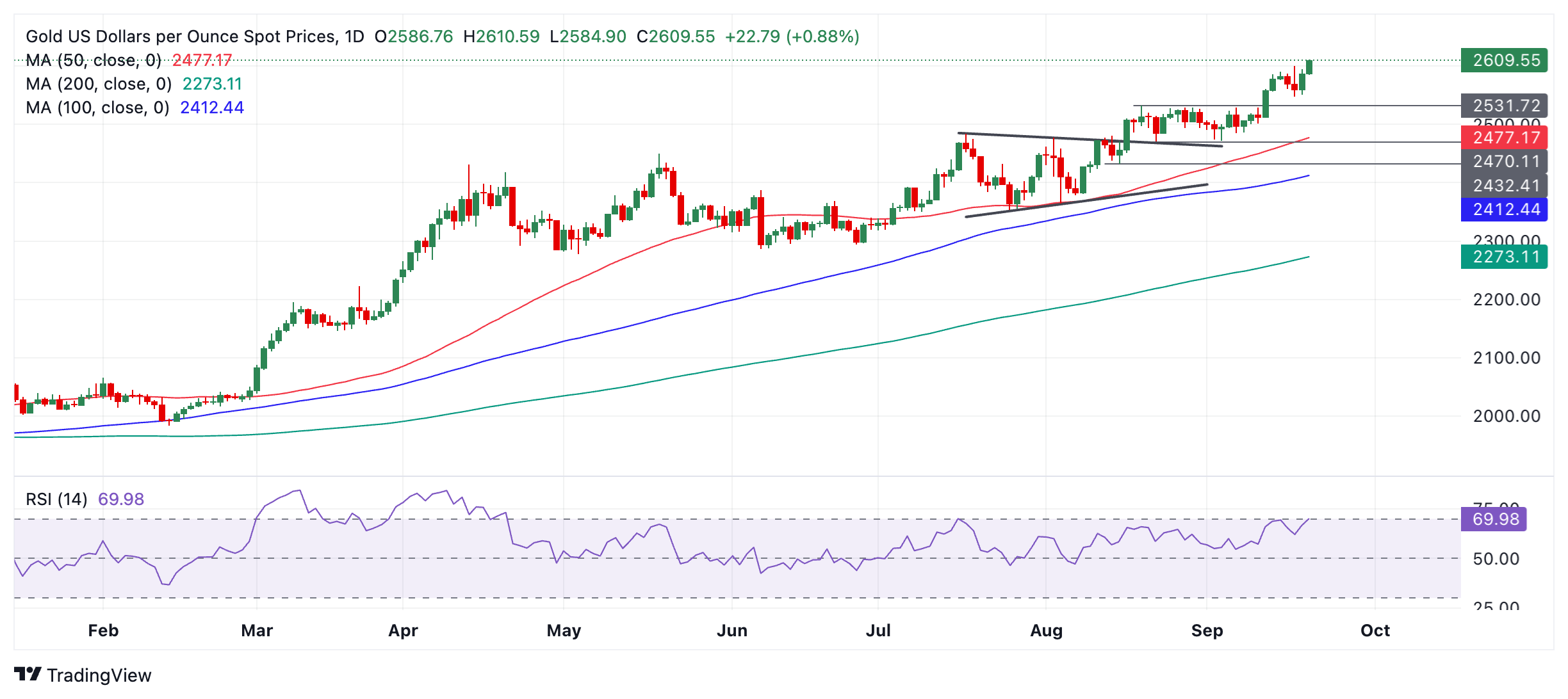Viewport: 1568px width, 699px height.
Task: Click the TradingView brand text link
Action: coord(99,675)
